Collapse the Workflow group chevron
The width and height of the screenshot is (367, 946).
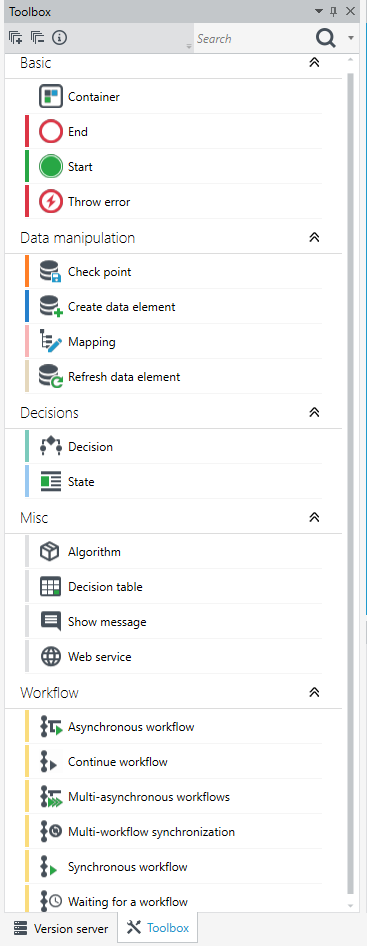314,693
